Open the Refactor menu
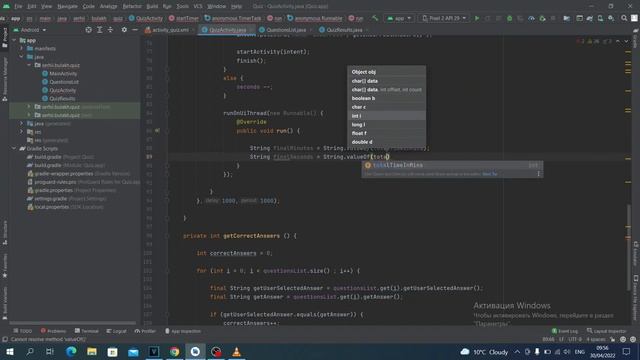Image resolution: width=640 pixels, height=360 pixels. pyautogui.click(x=132, y=6)
